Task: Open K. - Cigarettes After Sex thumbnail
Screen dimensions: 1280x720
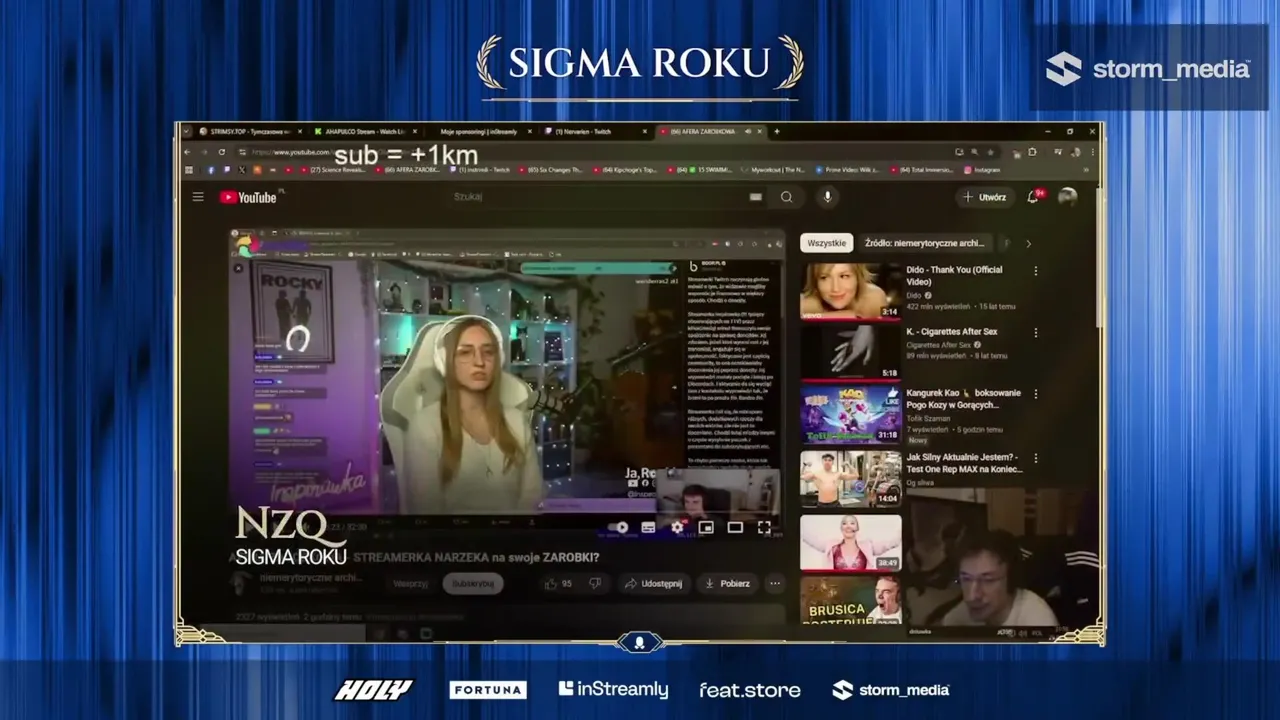Action: click(850, 353)
